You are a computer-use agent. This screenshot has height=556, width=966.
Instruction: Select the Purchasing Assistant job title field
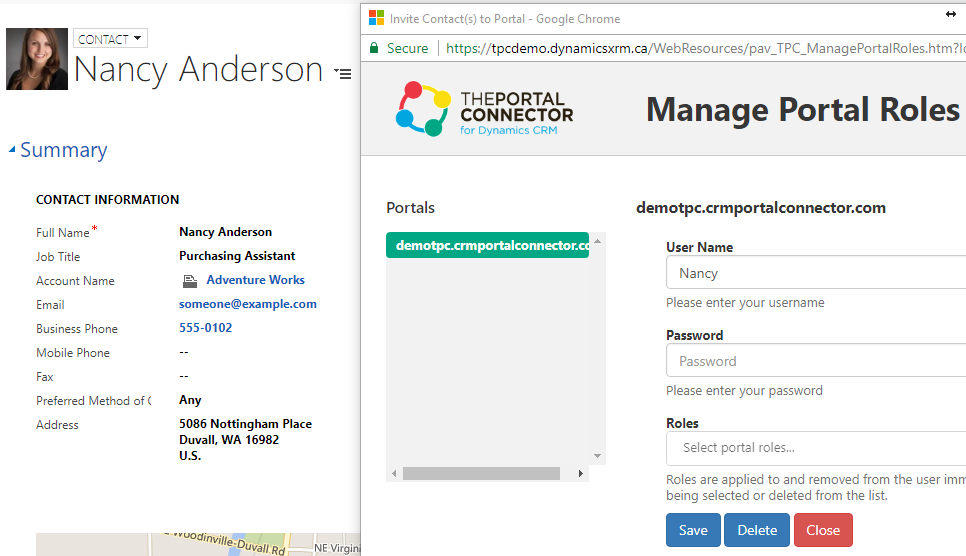237,256
